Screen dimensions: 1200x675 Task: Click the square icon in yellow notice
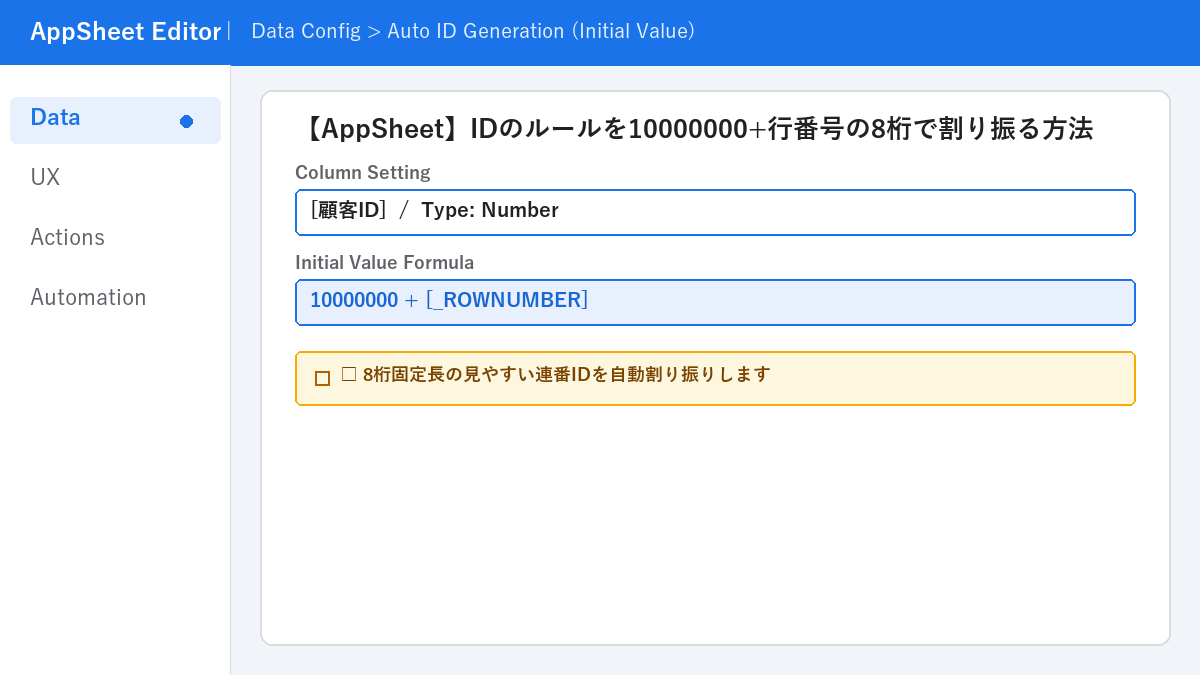tap(322, 378)
